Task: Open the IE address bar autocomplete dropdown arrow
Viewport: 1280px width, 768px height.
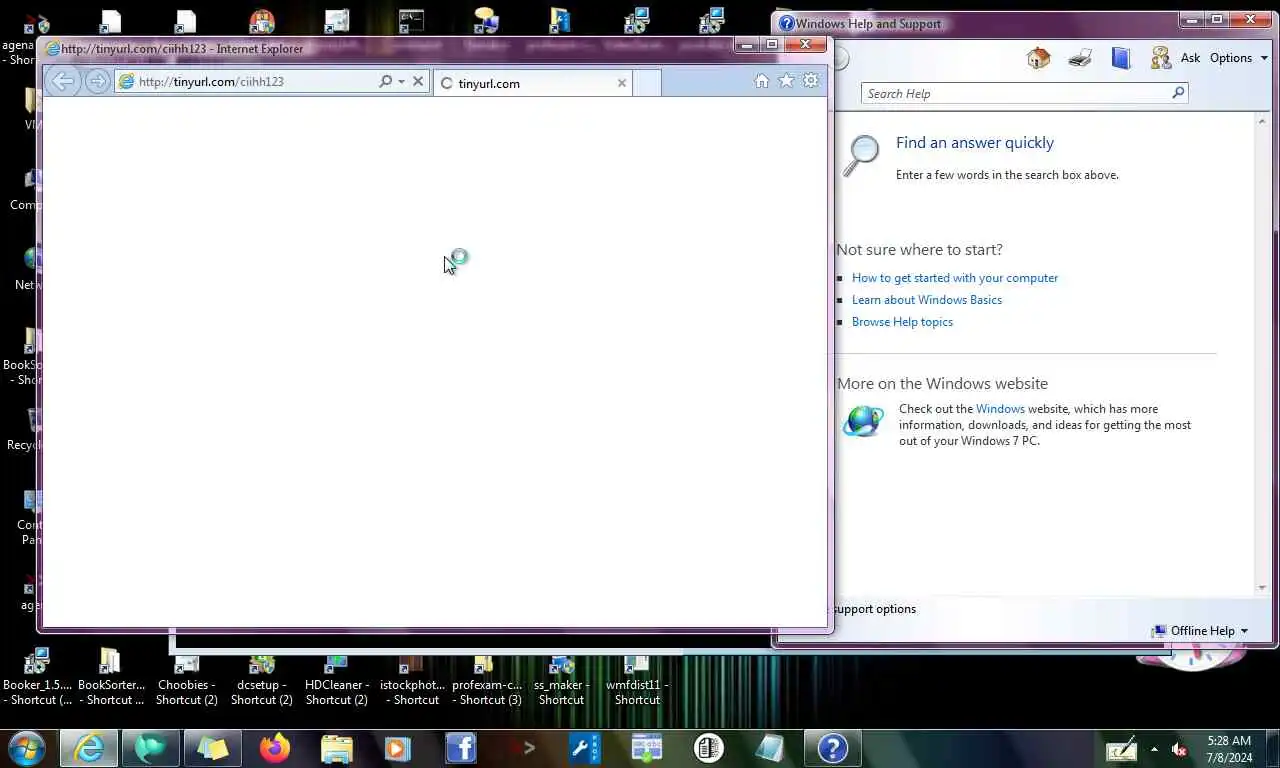Action: [x=401, y=82]
